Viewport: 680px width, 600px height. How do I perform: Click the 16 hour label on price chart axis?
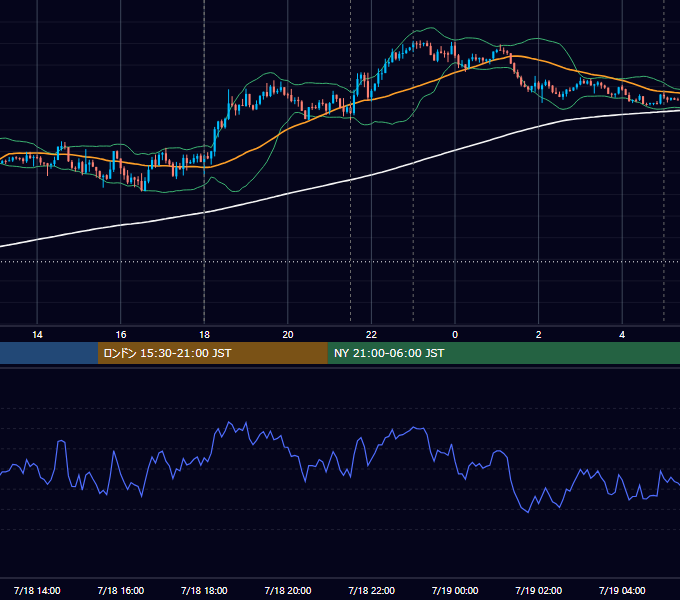click(x=121, y=335)
